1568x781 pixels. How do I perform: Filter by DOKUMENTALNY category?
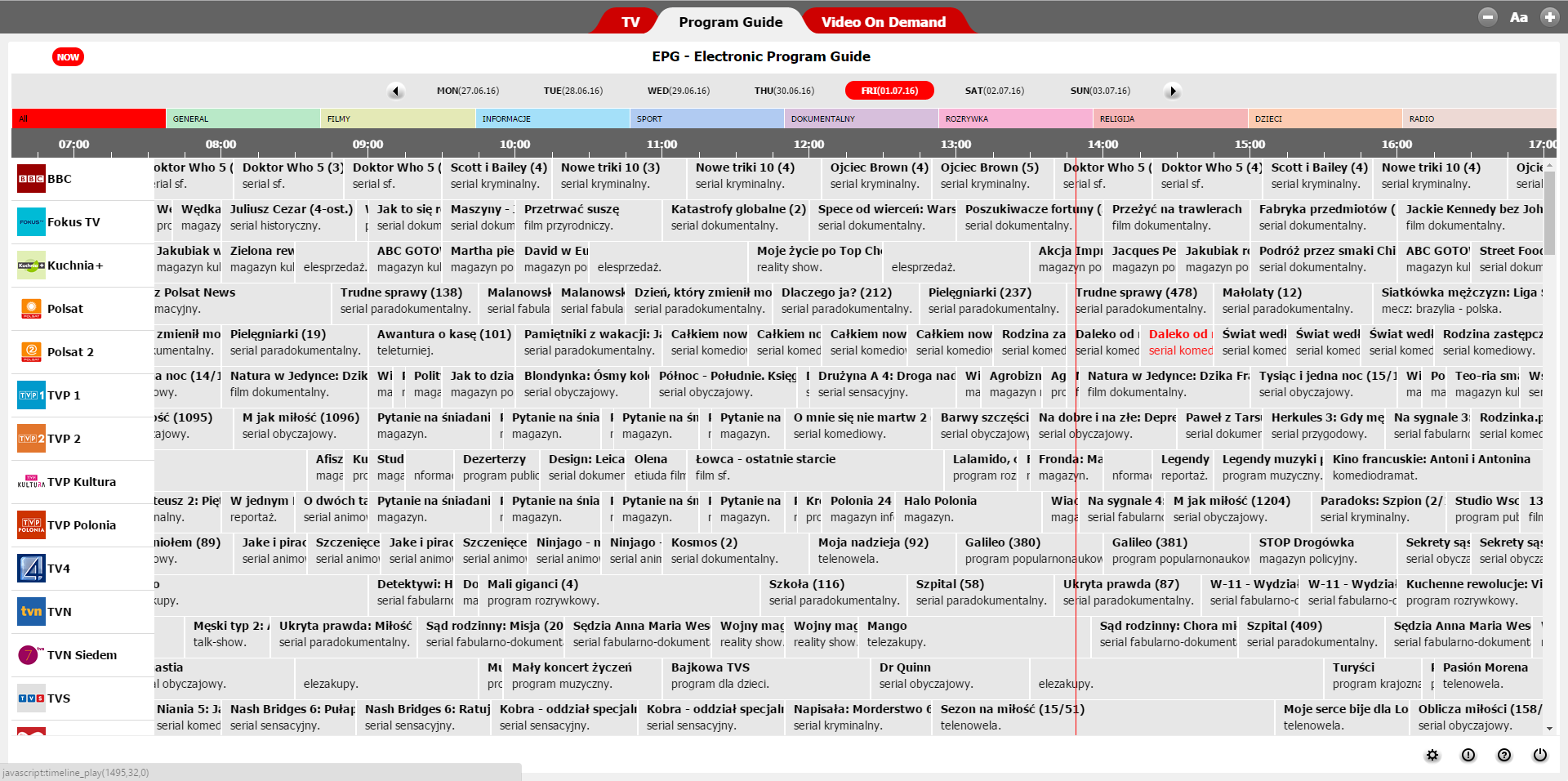click(862, 118)
